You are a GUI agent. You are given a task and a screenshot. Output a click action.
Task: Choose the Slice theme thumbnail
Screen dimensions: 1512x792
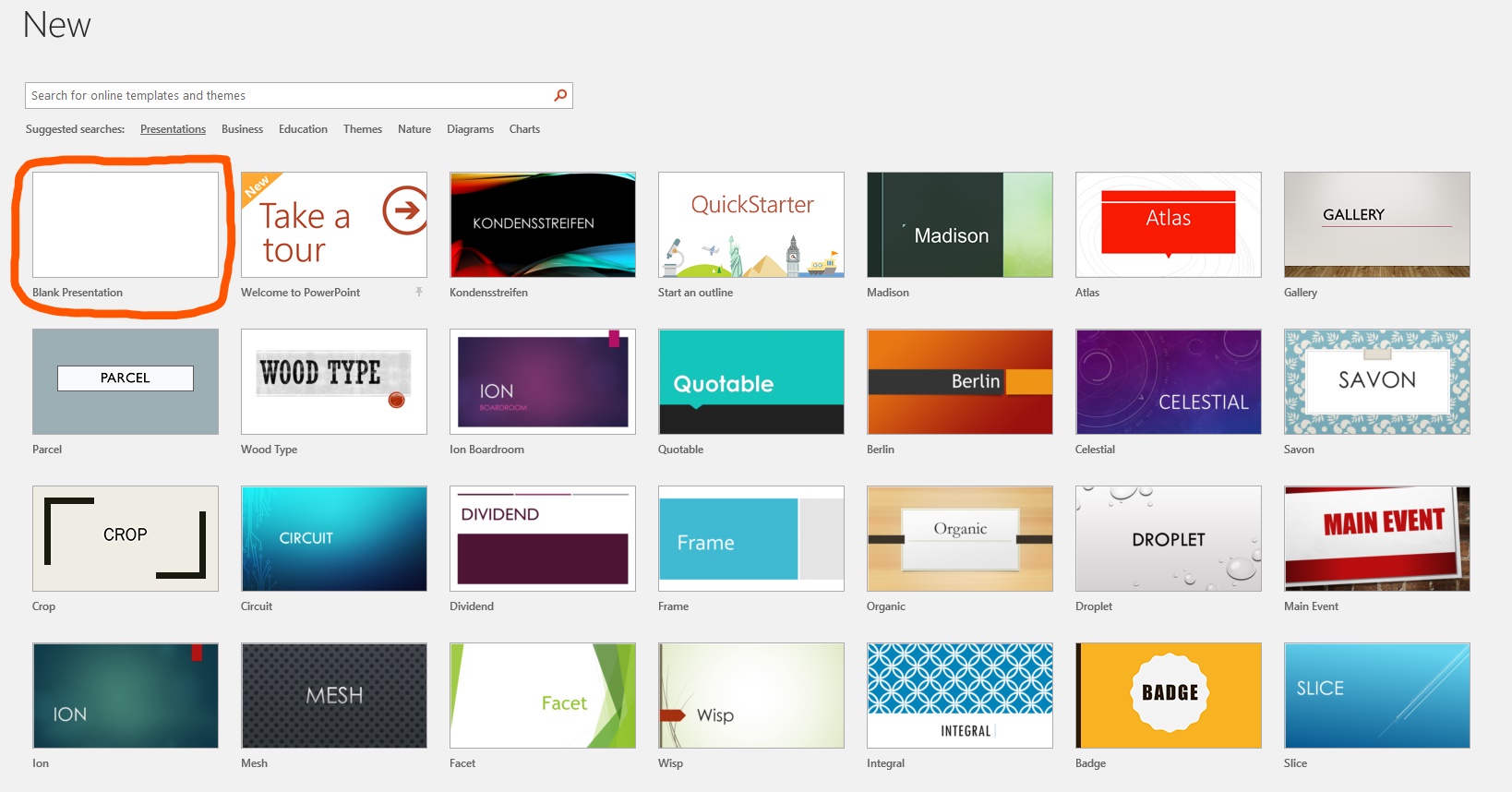(x=1377, y=695)
